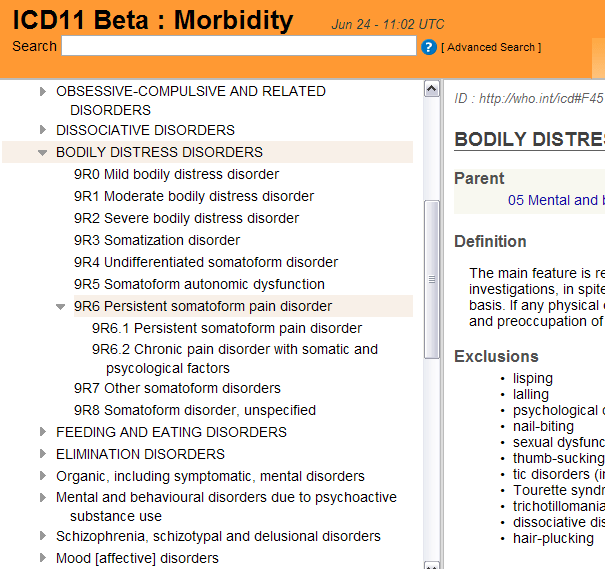605x577 pixels.
Task: Click the tree panel vertical scrollbar thumb
Action: [x=432, y=278]
